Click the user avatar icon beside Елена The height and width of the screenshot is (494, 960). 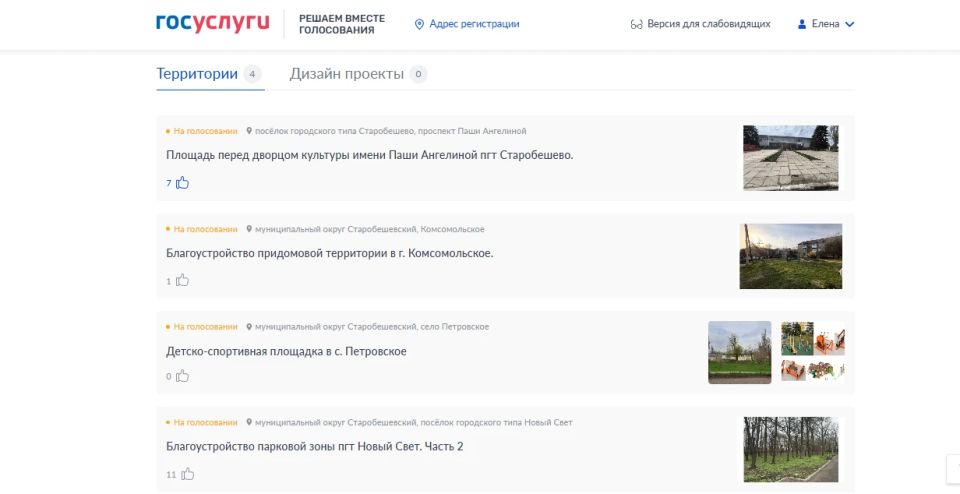coord(802,24)
